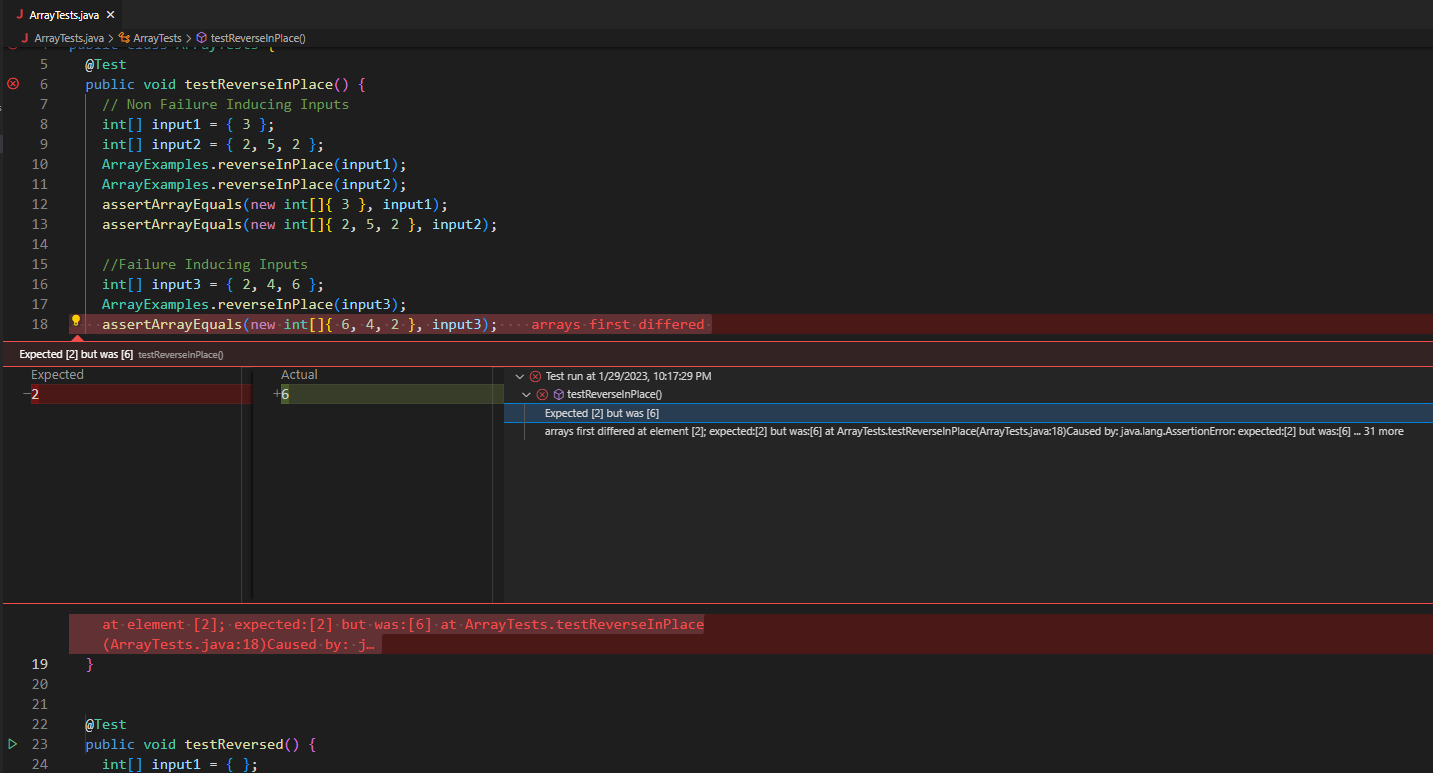Click the Java file icon in the breadcrumb bar

(x=24, y=37)
